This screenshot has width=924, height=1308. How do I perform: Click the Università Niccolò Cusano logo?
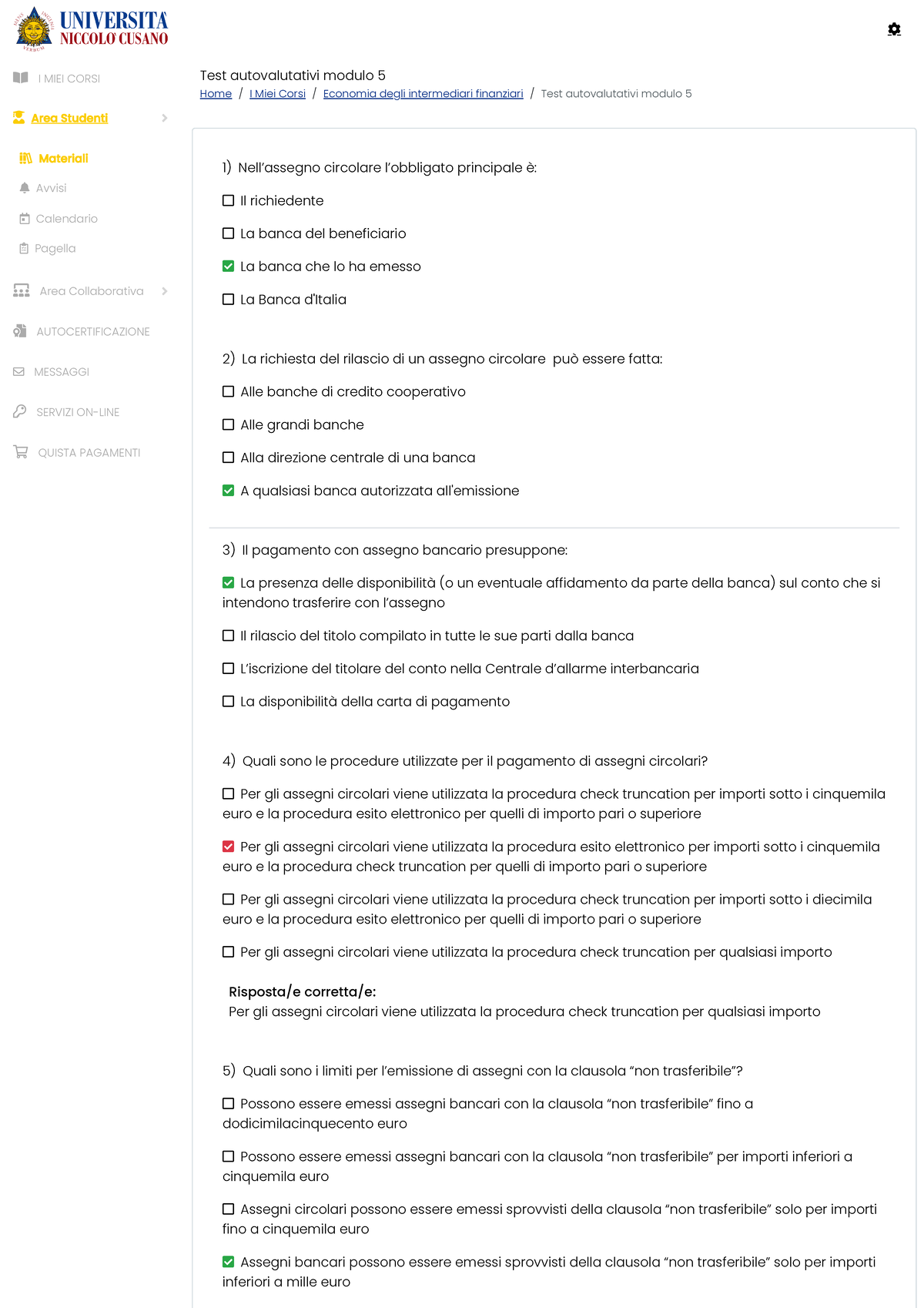click(x=92, y=29)
